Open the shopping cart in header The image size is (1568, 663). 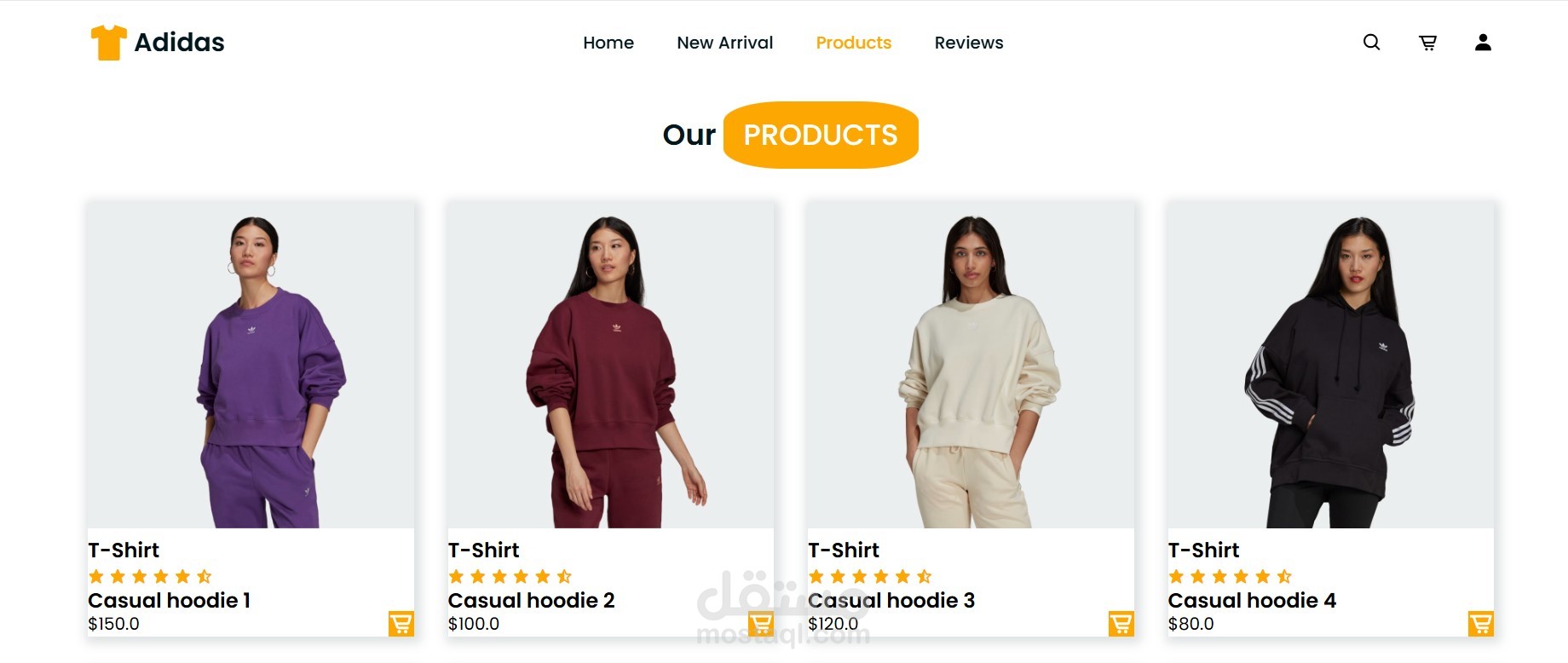tap(1427, 43)
